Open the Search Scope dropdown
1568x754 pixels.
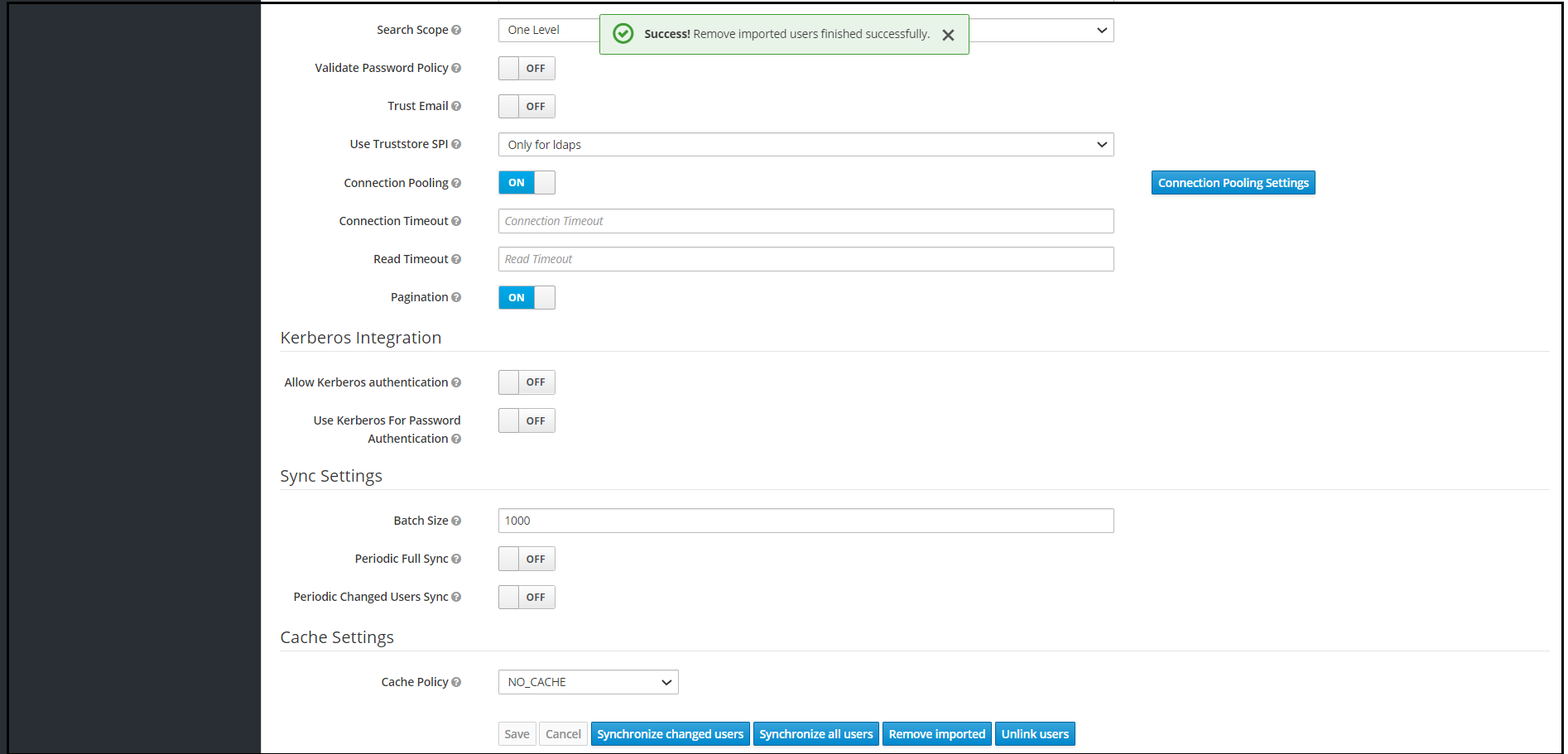point(806,31)
